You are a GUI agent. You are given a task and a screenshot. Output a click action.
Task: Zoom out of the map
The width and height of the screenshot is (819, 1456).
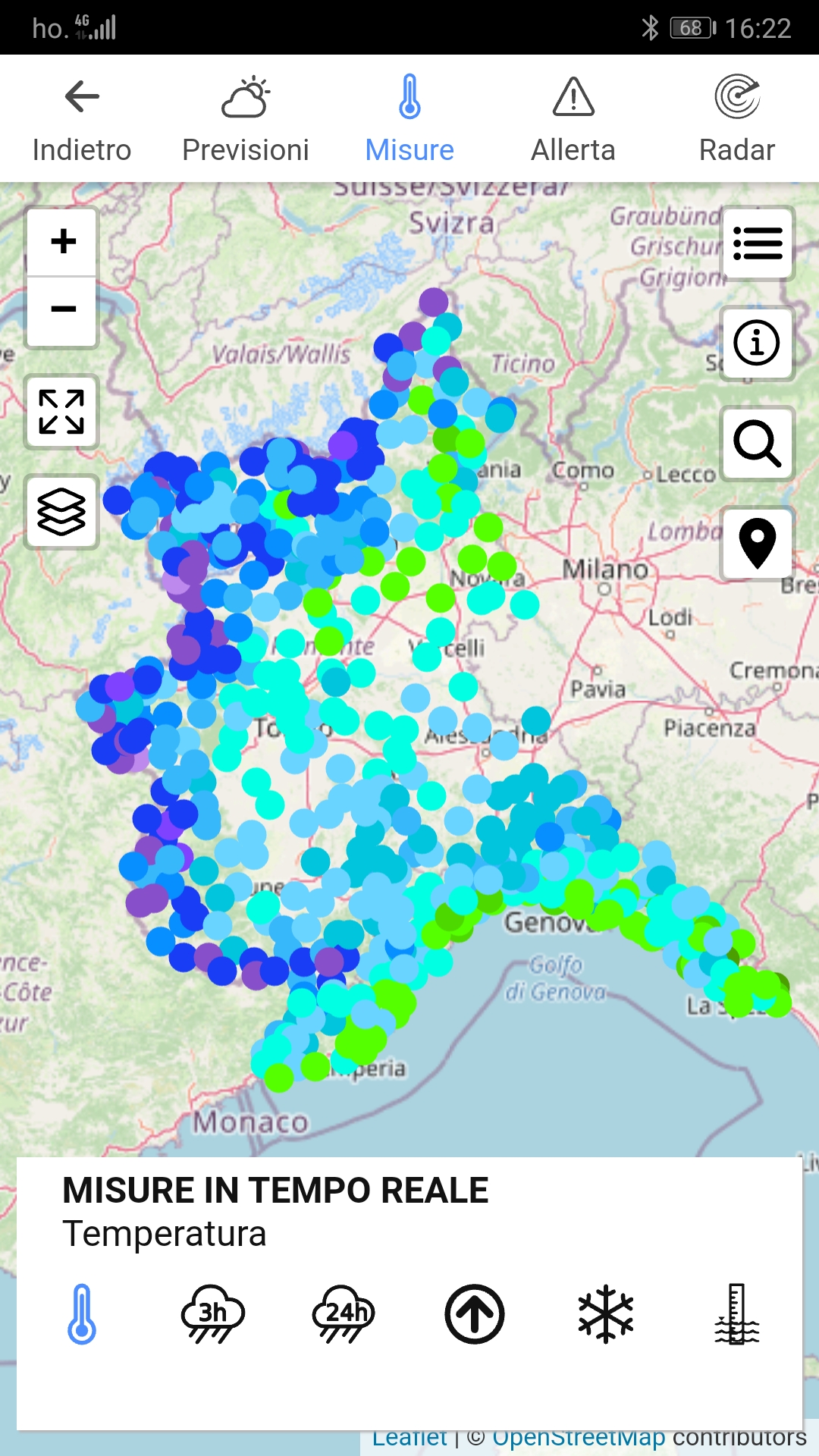click(x=62, y=310)
